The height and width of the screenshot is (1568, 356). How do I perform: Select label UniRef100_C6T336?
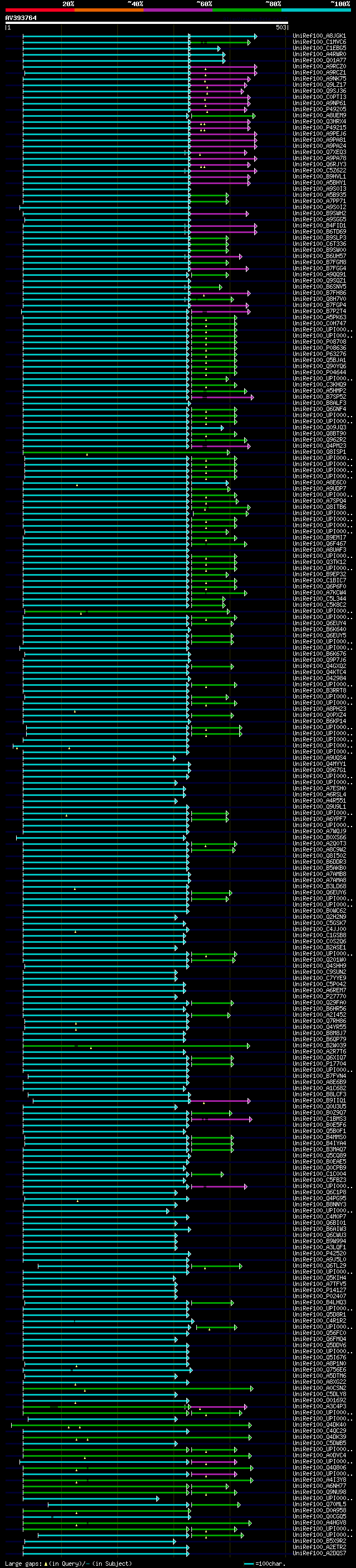(319, 244)
